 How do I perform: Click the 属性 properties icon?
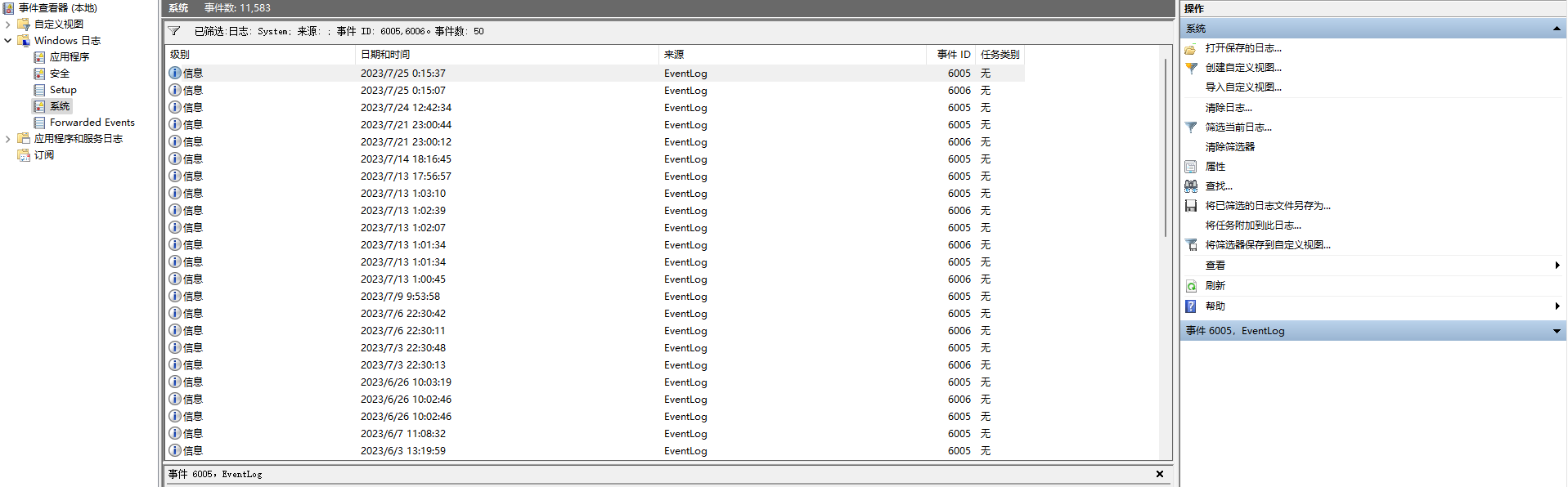(x=1191, y=167)
